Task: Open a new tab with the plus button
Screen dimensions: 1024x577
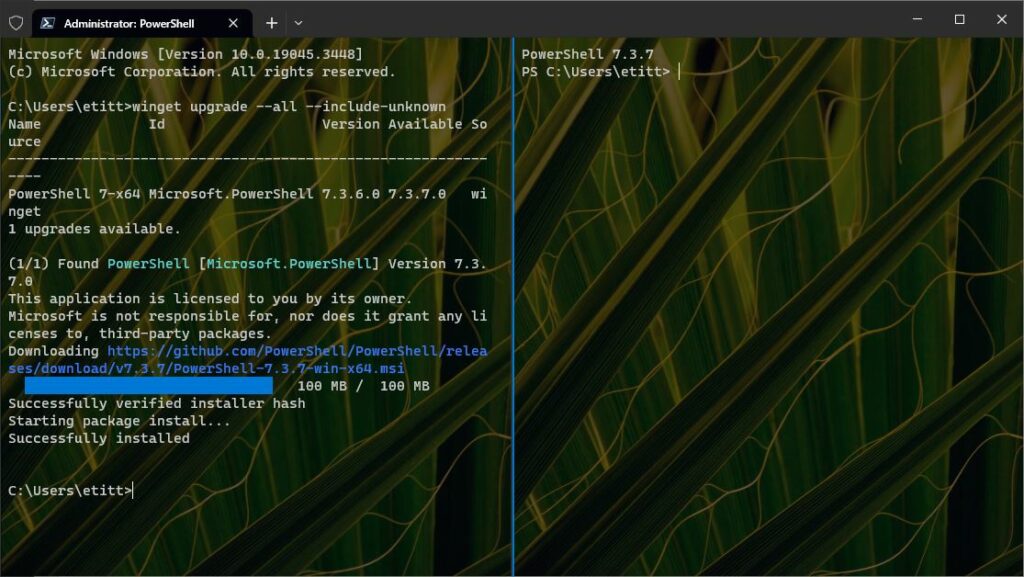Action: 272,23
